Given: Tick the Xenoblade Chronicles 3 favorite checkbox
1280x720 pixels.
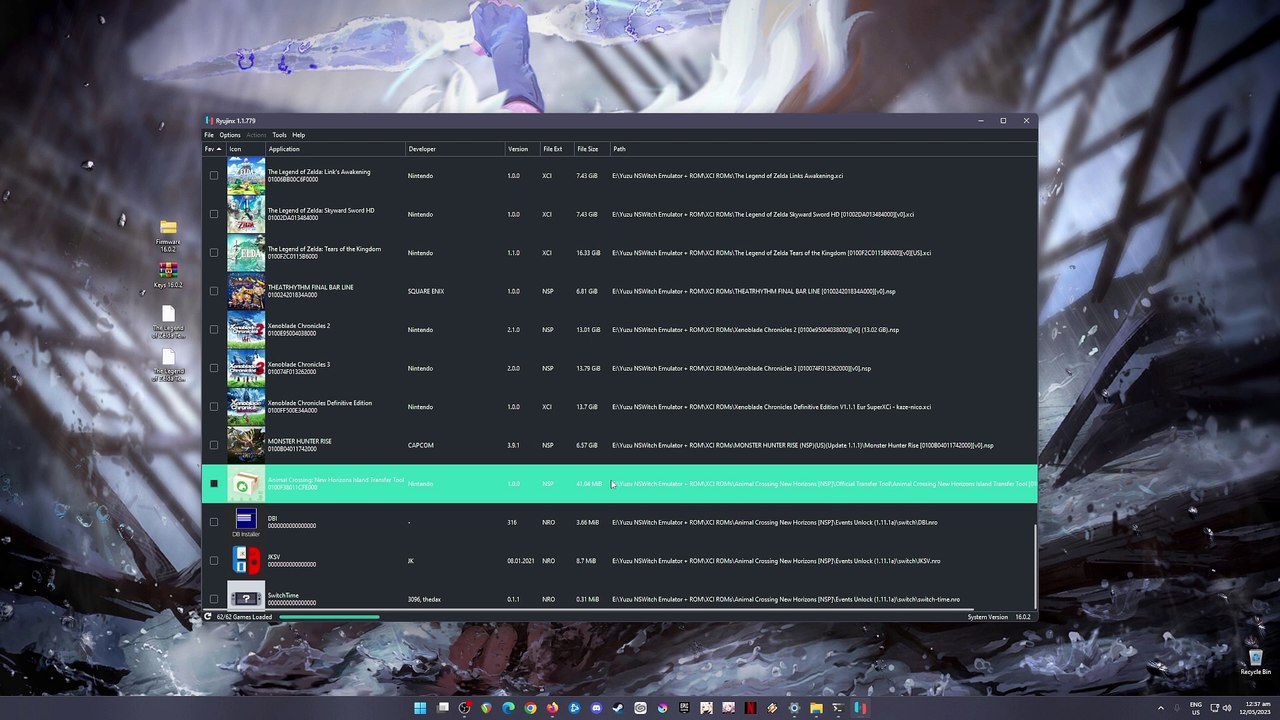Looking at the screenshot, I should pyautogui.click(x=213, y=368).
